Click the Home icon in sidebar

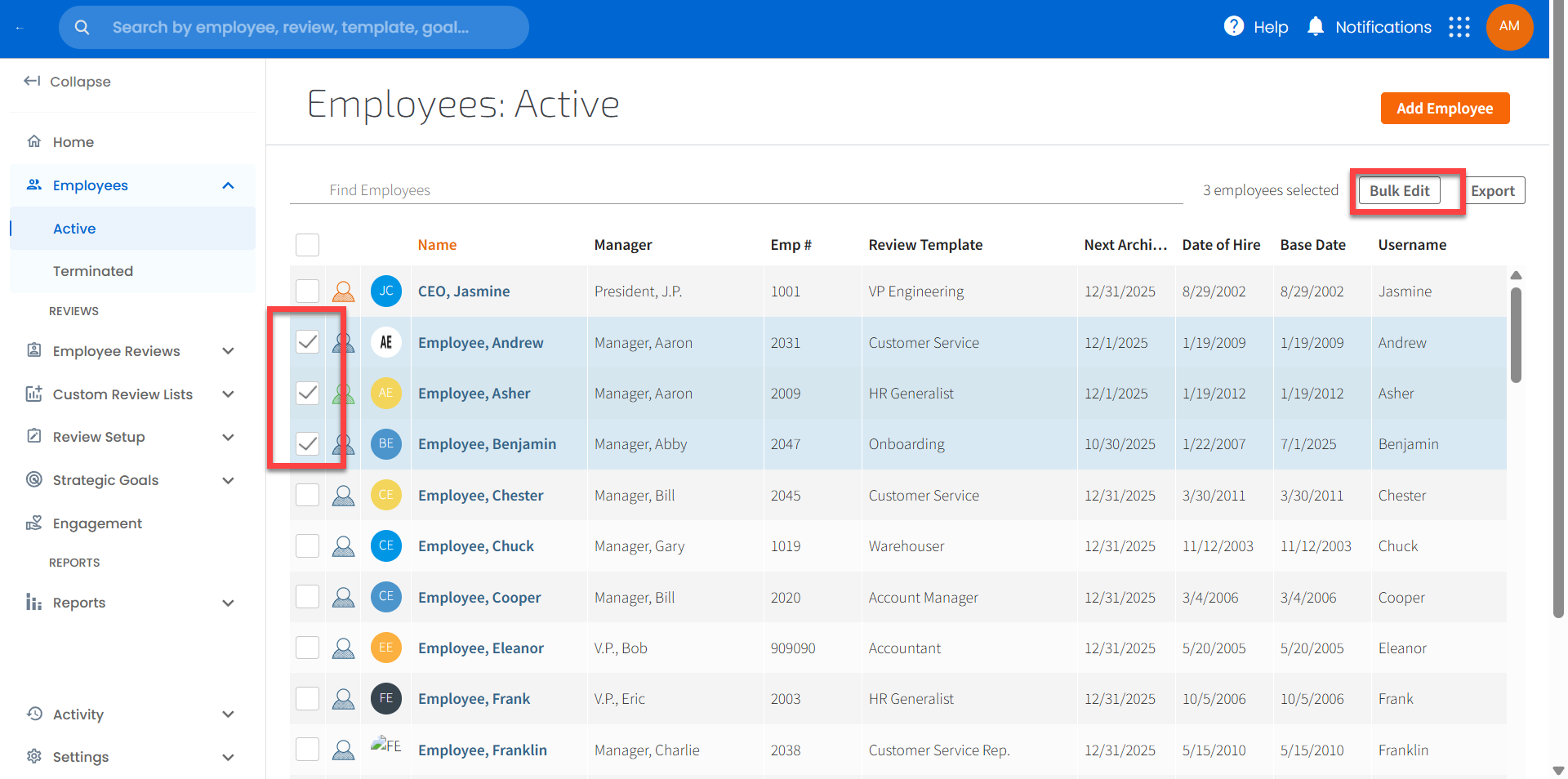point(34,141)
